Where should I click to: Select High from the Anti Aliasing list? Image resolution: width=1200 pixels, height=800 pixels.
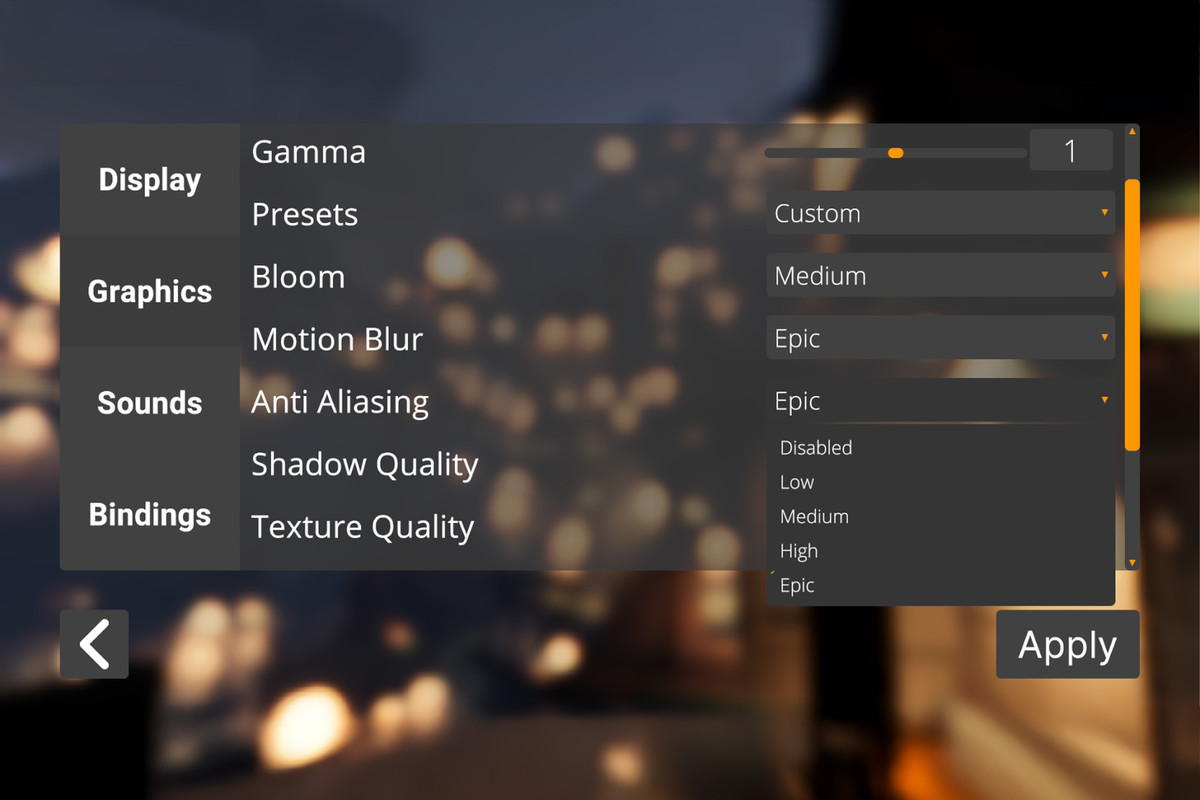point(798,550)
